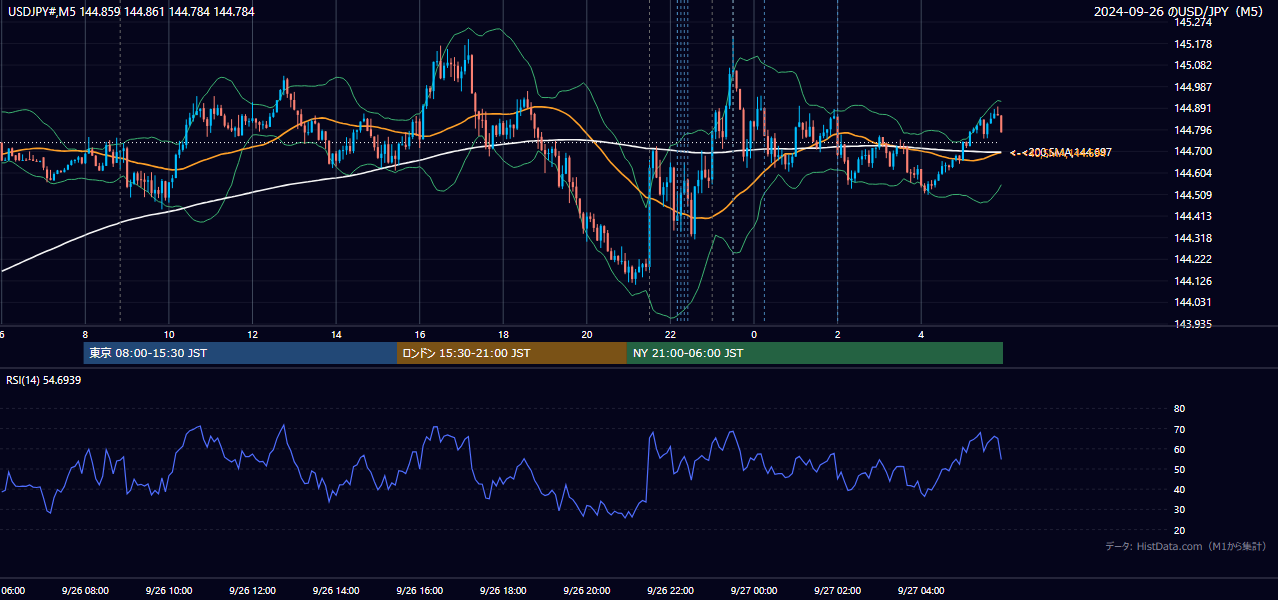This screenshot has width=1278, height=600.
Task: Click price axis label 144.126
Action: click(1193, 281)
